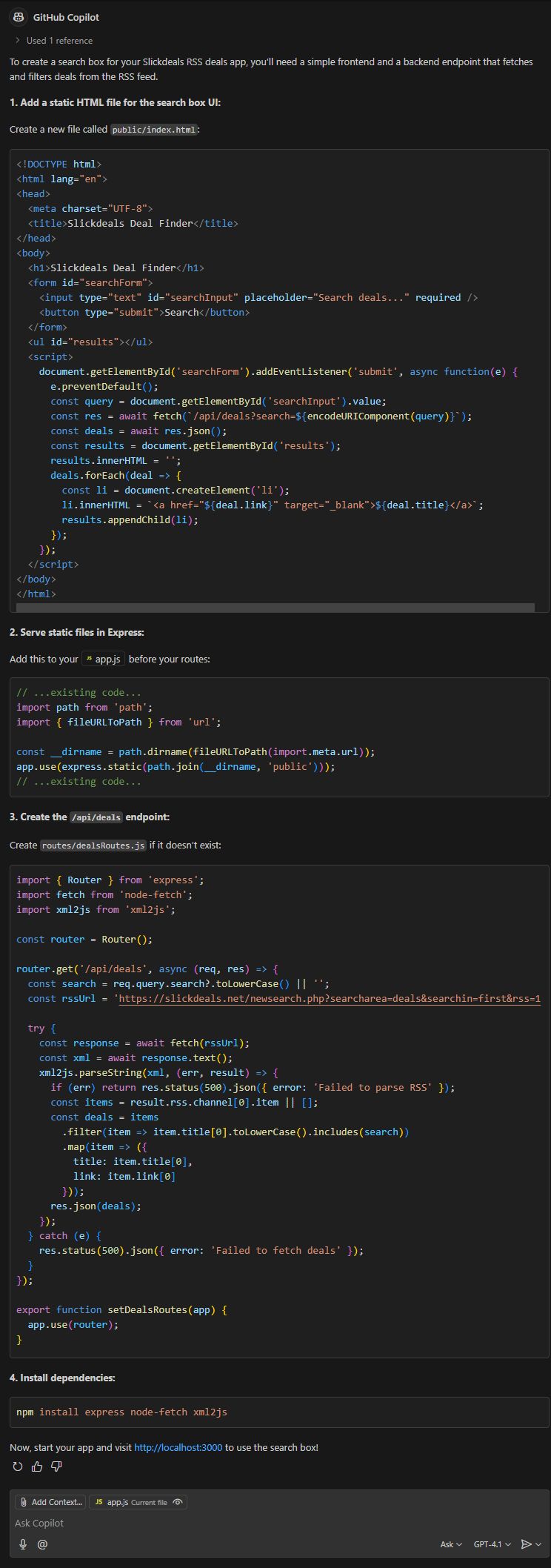Click the paperclip icon on Add Context
This screenshot has height=1568, width=551.
coord(23,1502)
